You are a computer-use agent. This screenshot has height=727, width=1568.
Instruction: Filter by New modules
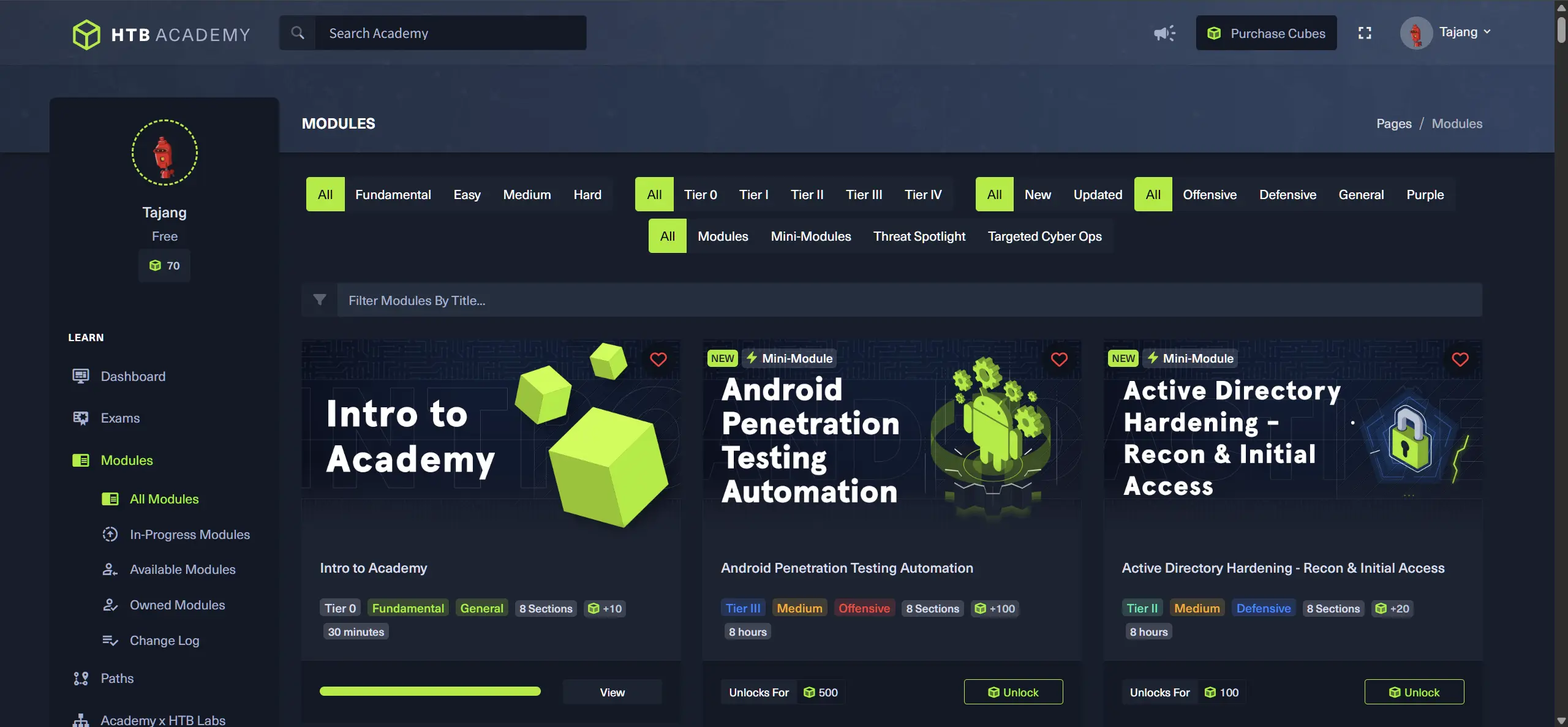(1038, 194)
